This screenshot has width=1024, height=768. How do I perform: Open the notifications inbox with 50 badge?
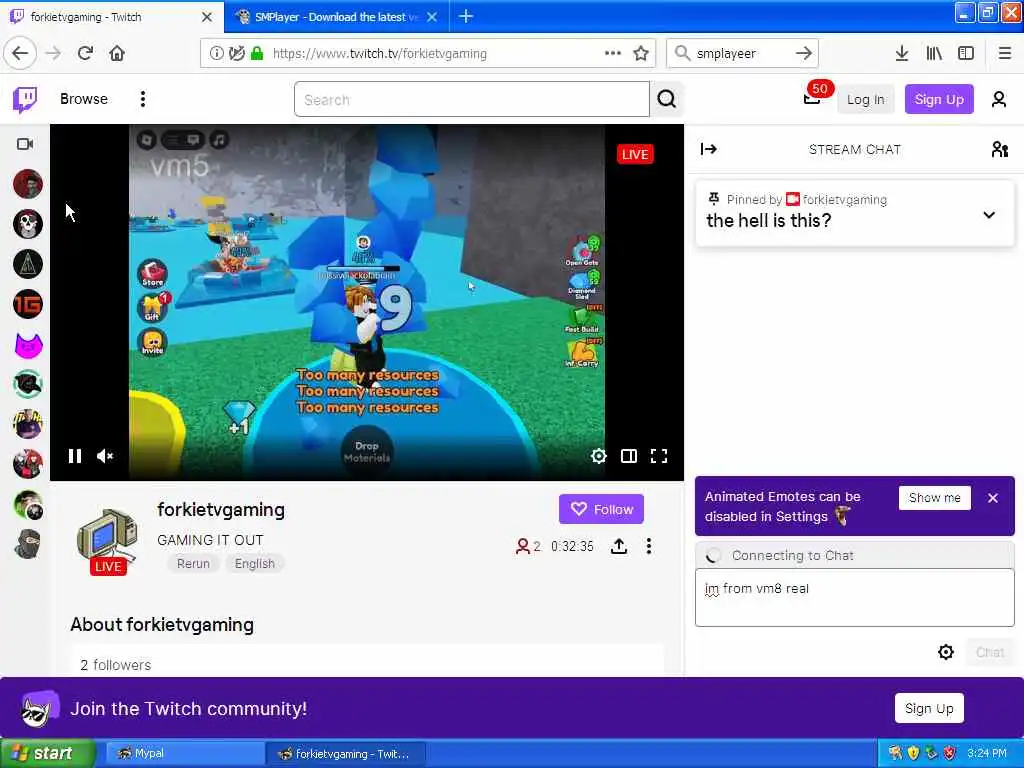coord(812,98)
